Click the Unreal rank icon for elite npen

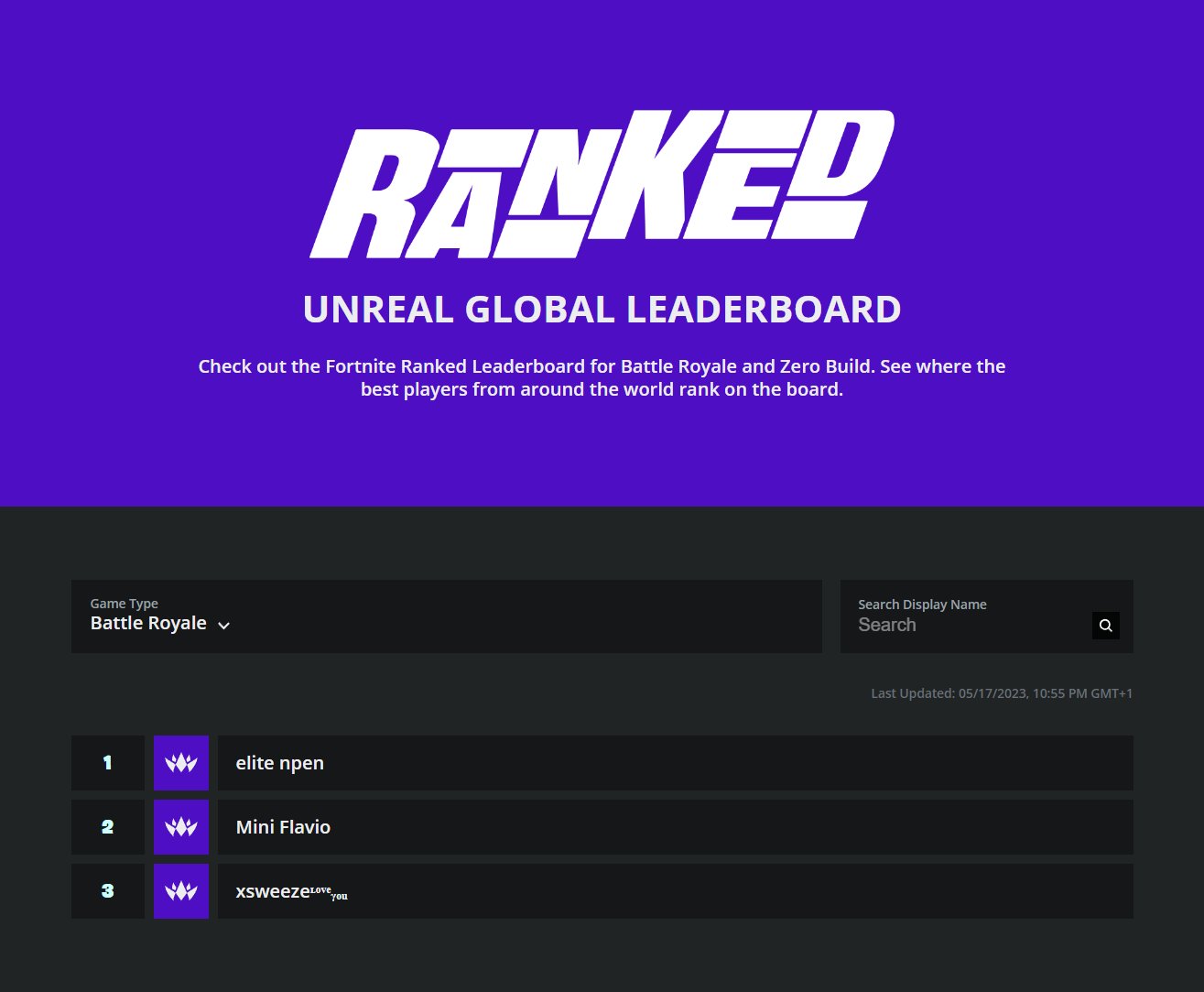point(181,763)
